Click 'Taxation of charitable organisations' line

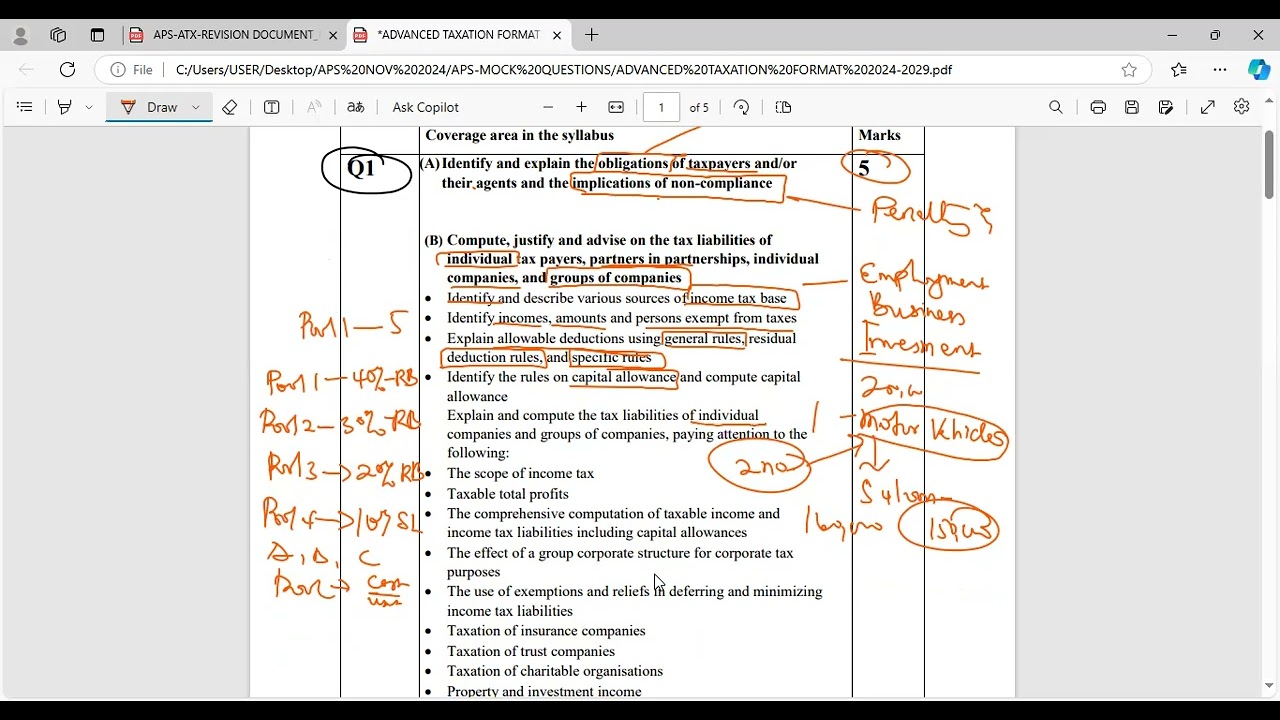point(555,671)
